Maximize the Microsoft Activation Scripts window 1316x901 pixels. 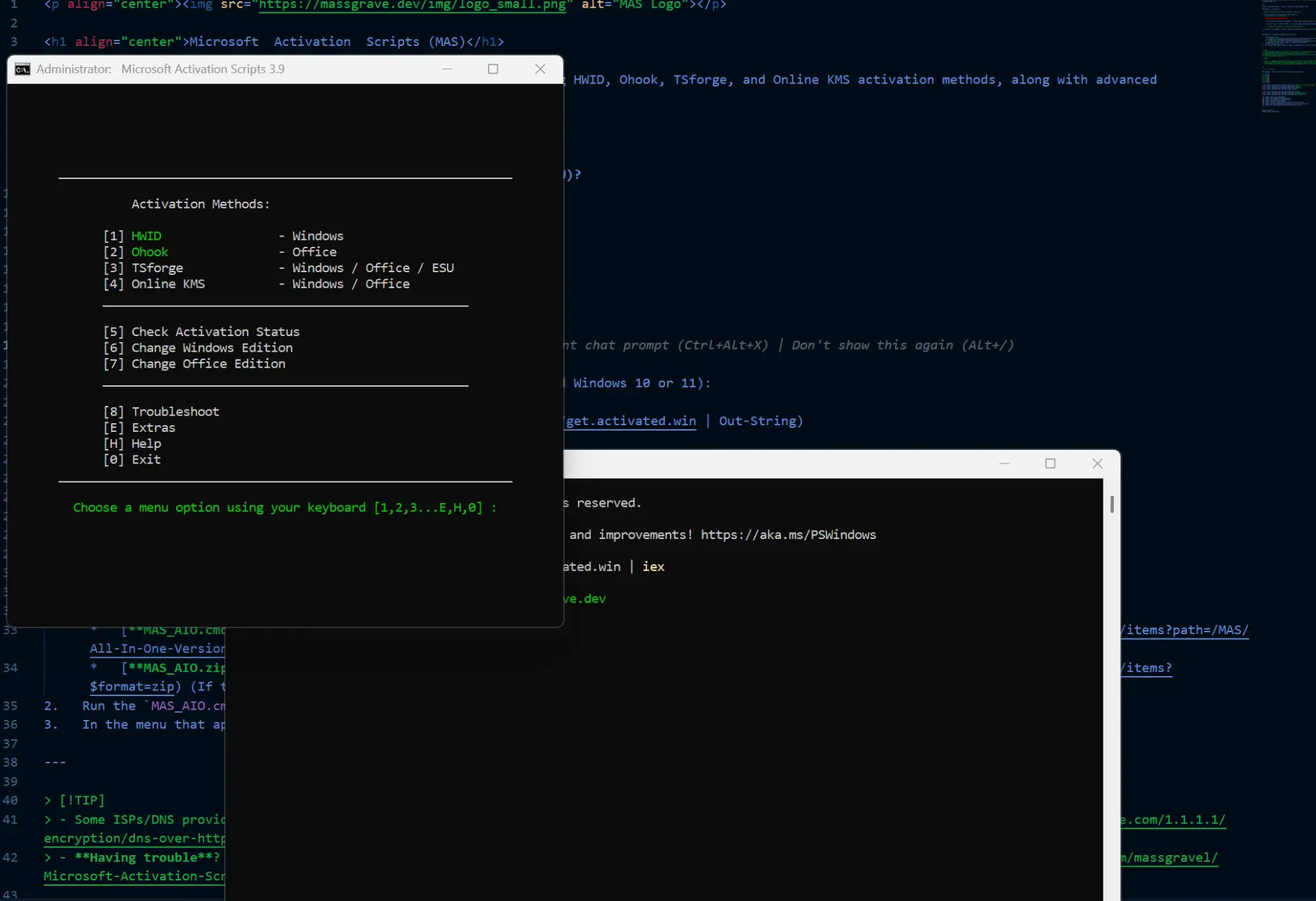(x=493, y=69)
